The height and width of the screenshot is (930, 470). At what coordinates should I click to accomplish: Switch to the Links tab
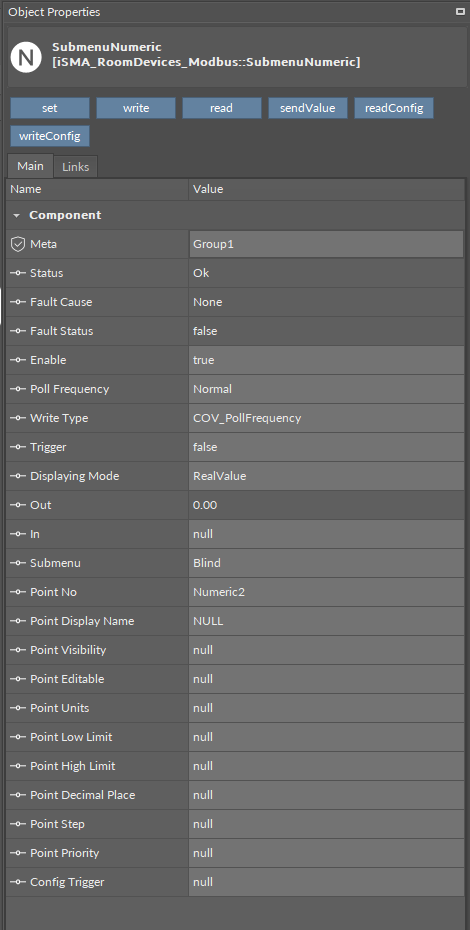[x=76, y=167]
